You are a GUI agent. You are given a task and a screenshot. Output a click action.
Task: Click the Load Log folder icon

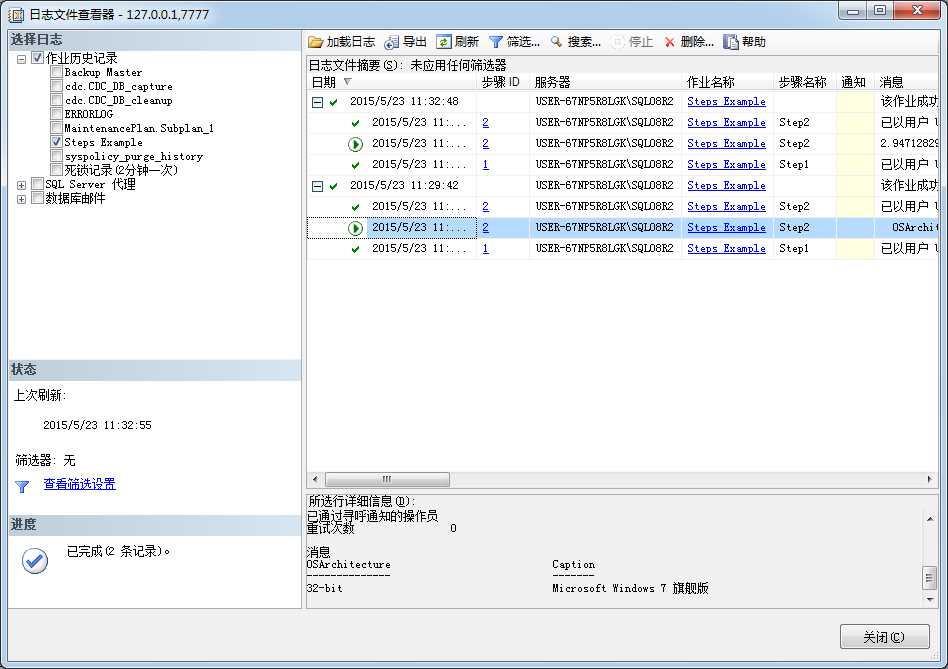pyautogui.click(x=316, y=42)
